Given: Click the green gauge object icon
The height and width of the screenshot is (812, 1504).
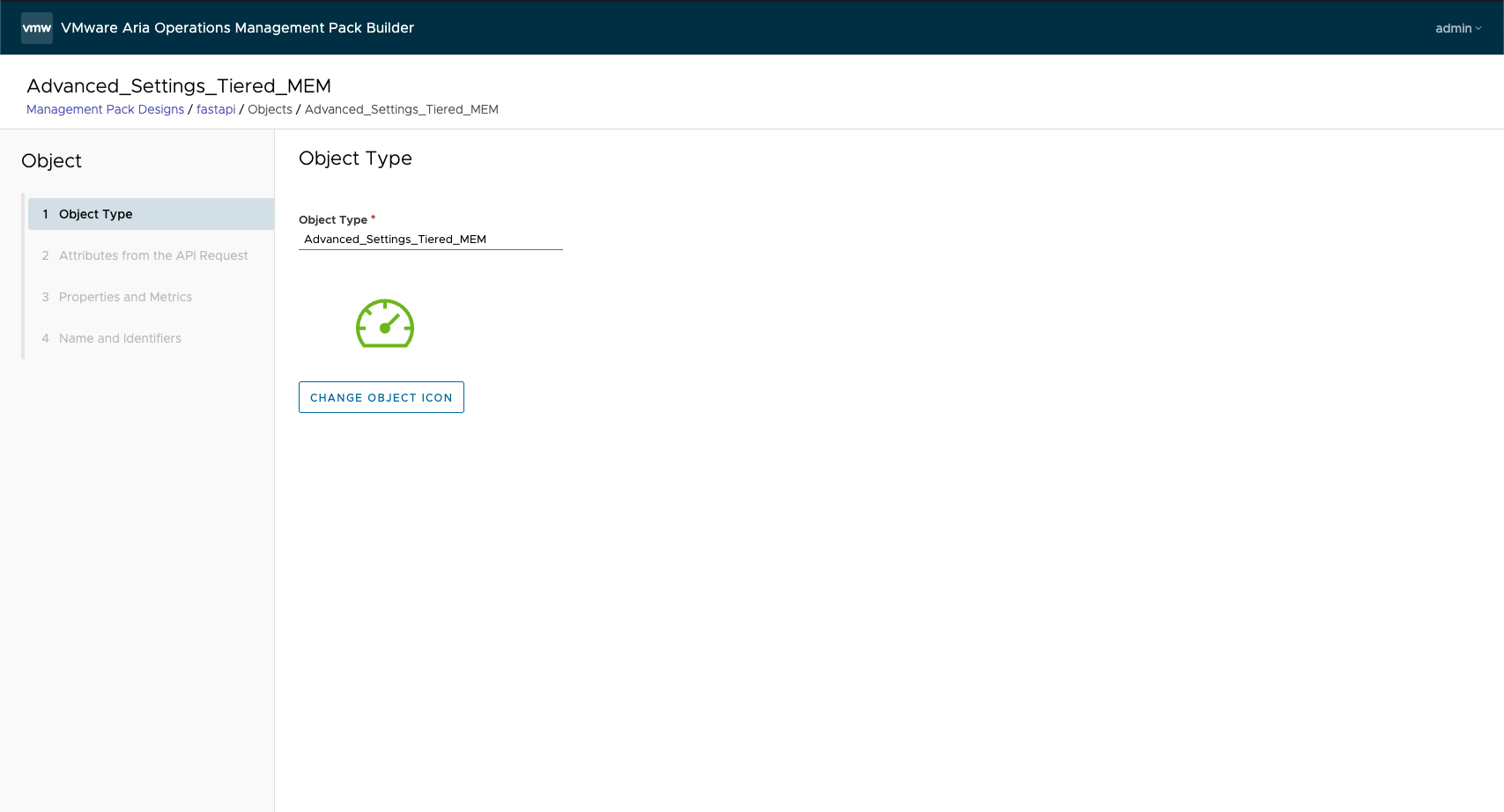Looking at the screenshot, I should [385, 324].
